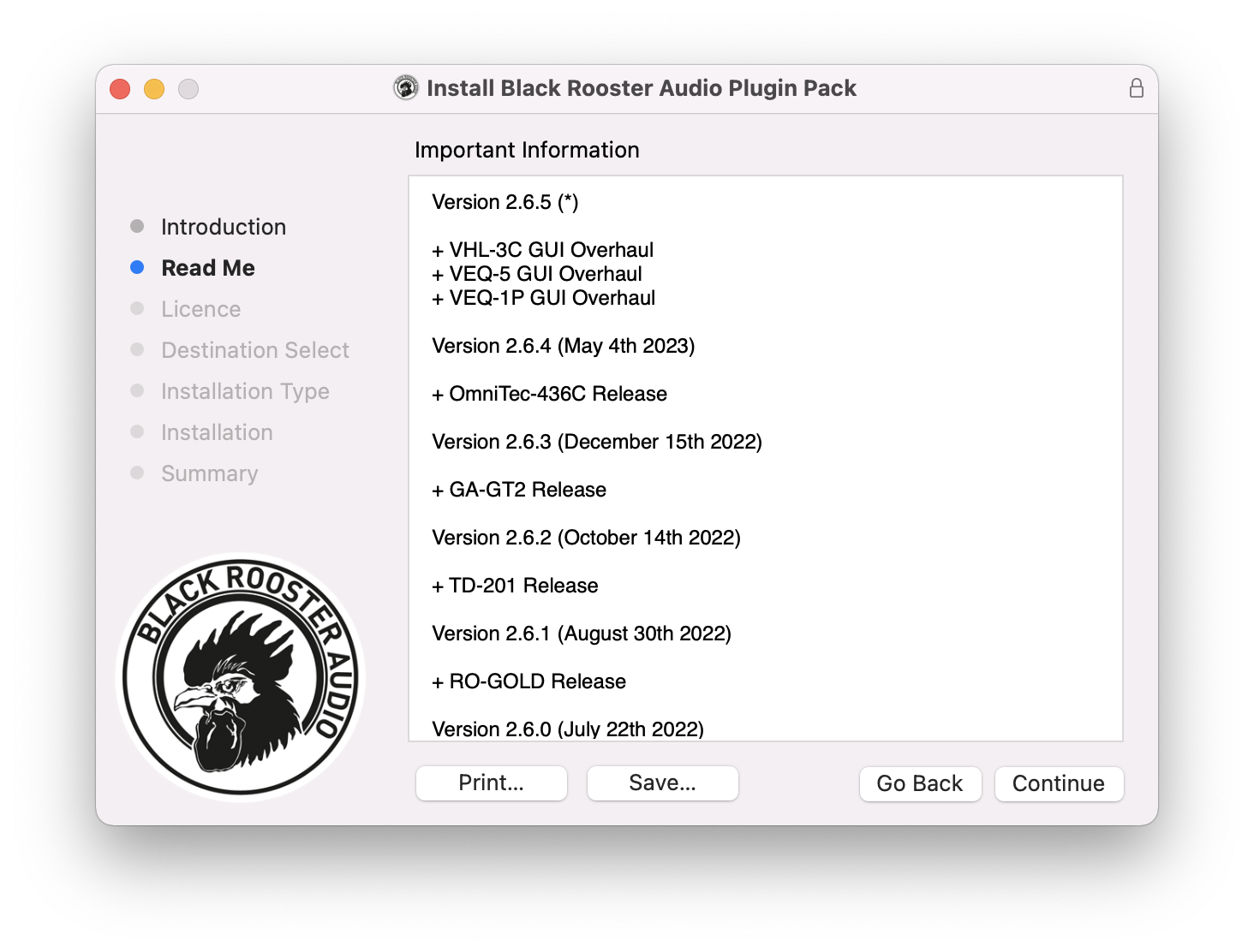1254x952 pixels.
Task: Continue to the next installer step
Action: [1059, 783]
